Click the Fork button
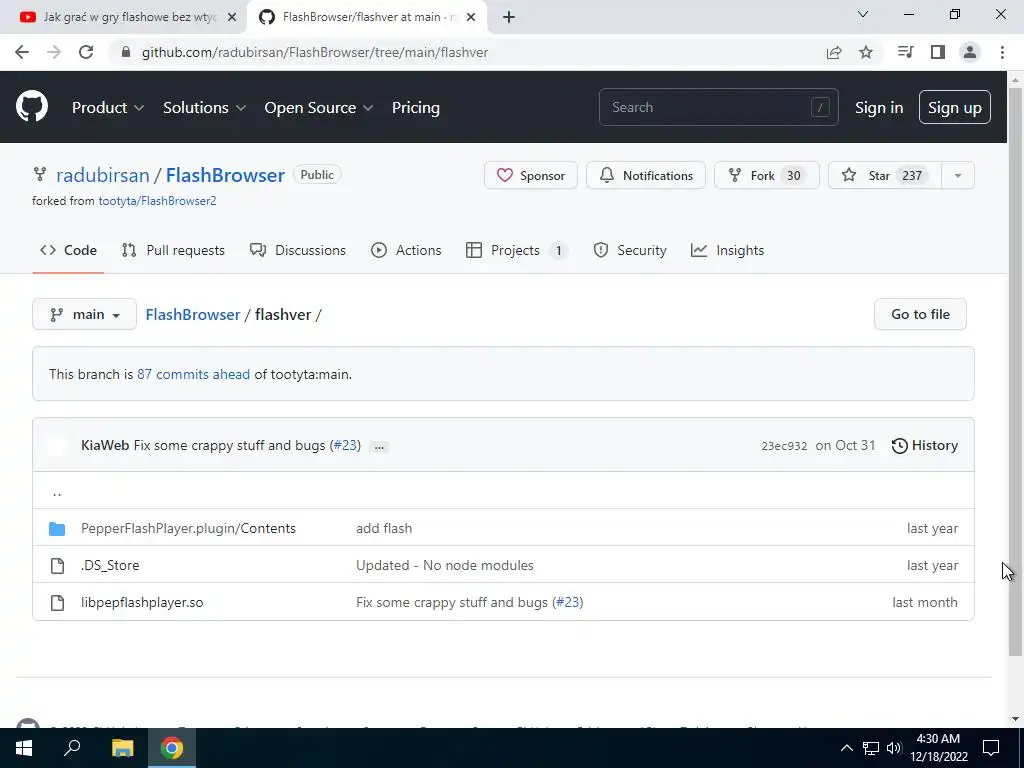Viewport: 1024px width, 768px height. [x=767, y=175]
